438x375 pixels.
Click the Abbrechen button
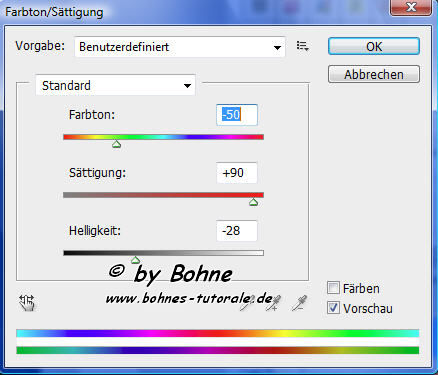[x=374, y=74]
